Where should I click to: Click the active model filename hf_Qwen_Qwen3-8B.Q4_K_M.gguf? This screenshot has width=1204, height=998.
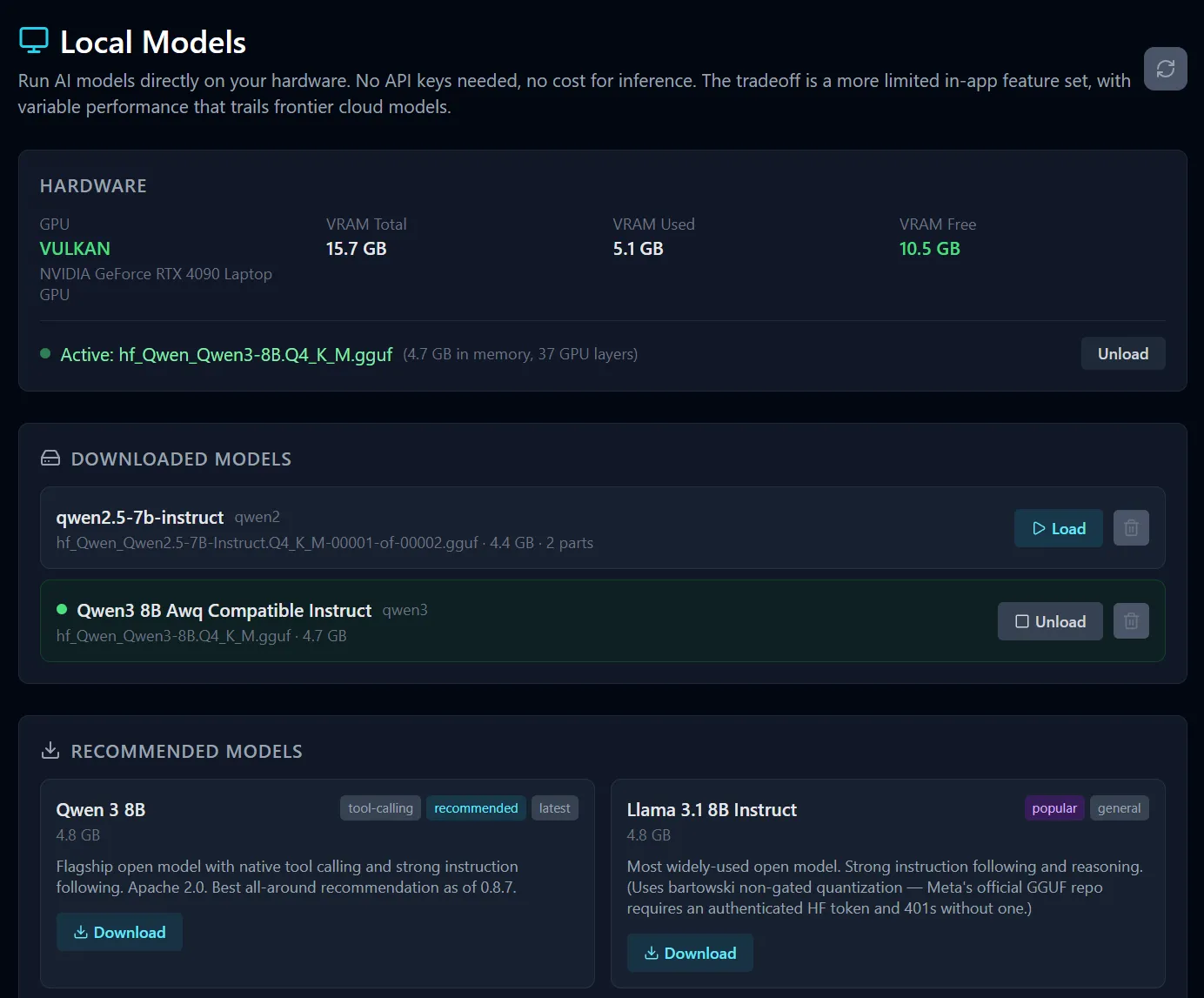(256, 355)
